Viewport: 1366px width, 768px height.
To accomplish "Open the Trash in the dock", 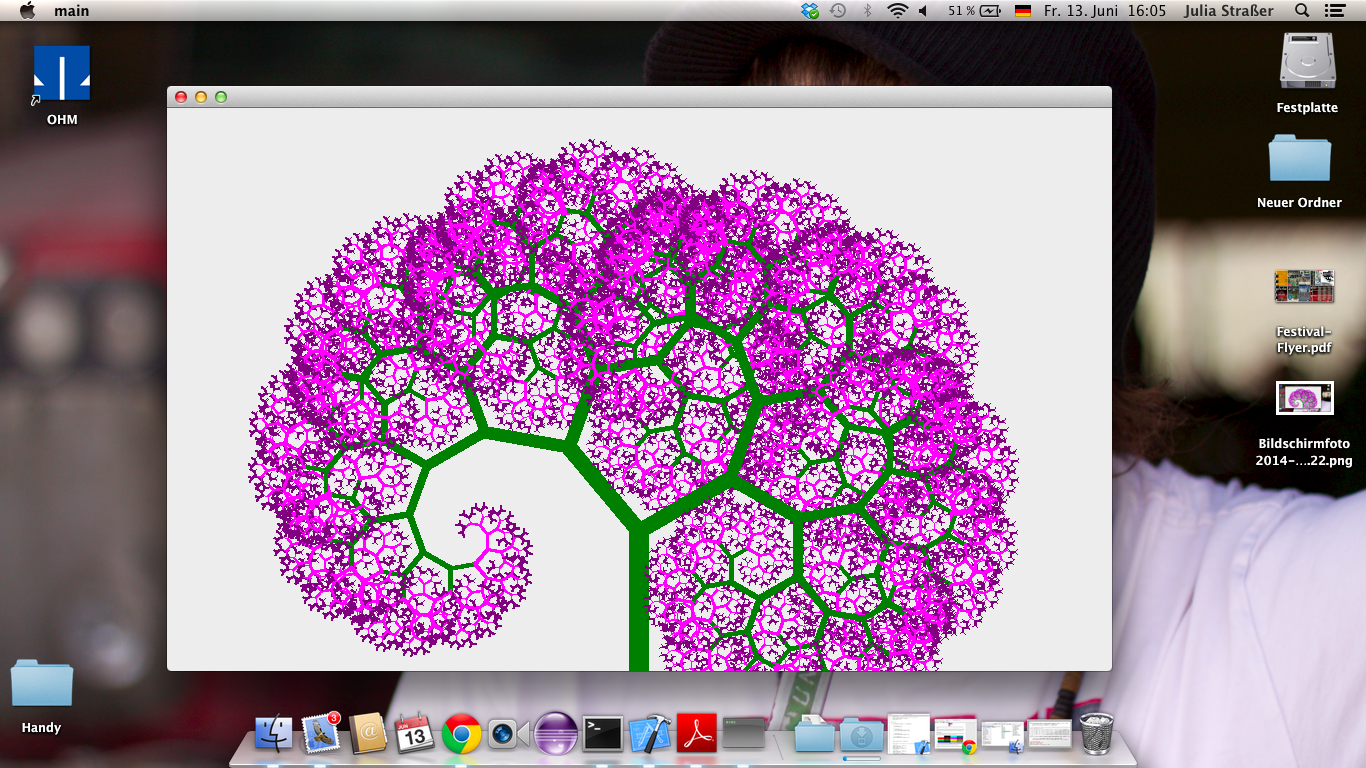I will coord(1096,734).
